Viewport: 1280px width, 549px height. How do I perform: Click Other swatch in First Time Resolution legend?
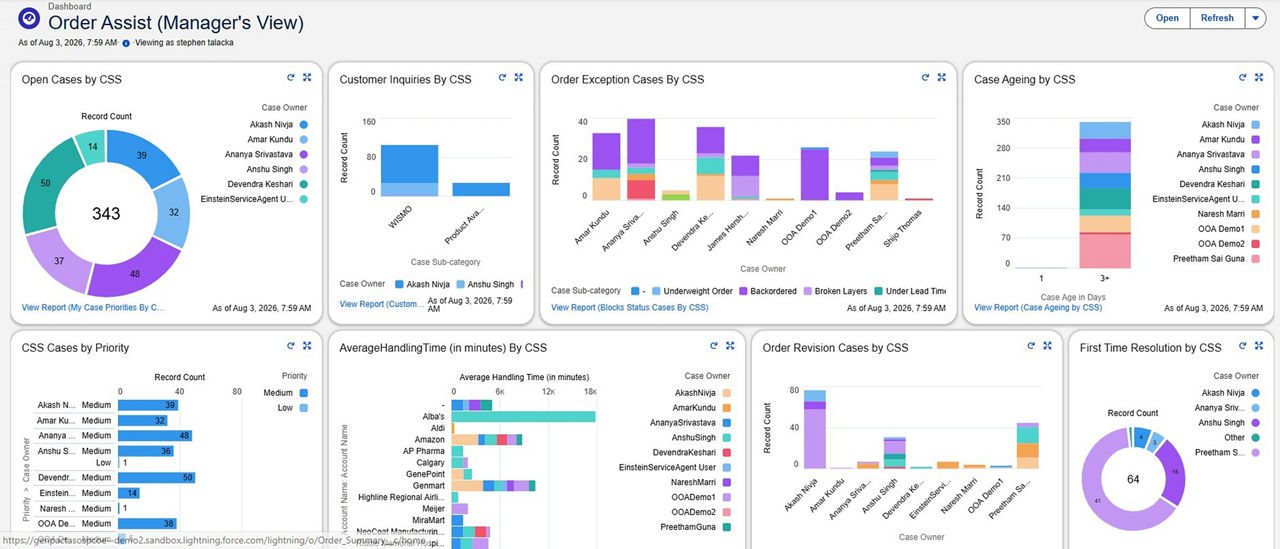(1254, 437)
